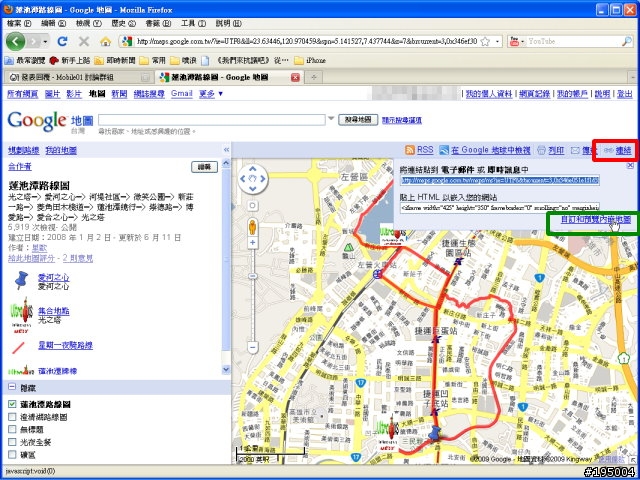Zoom out with the minus button
Viewport: 640px width, 480px height.
tap(253, 348)
